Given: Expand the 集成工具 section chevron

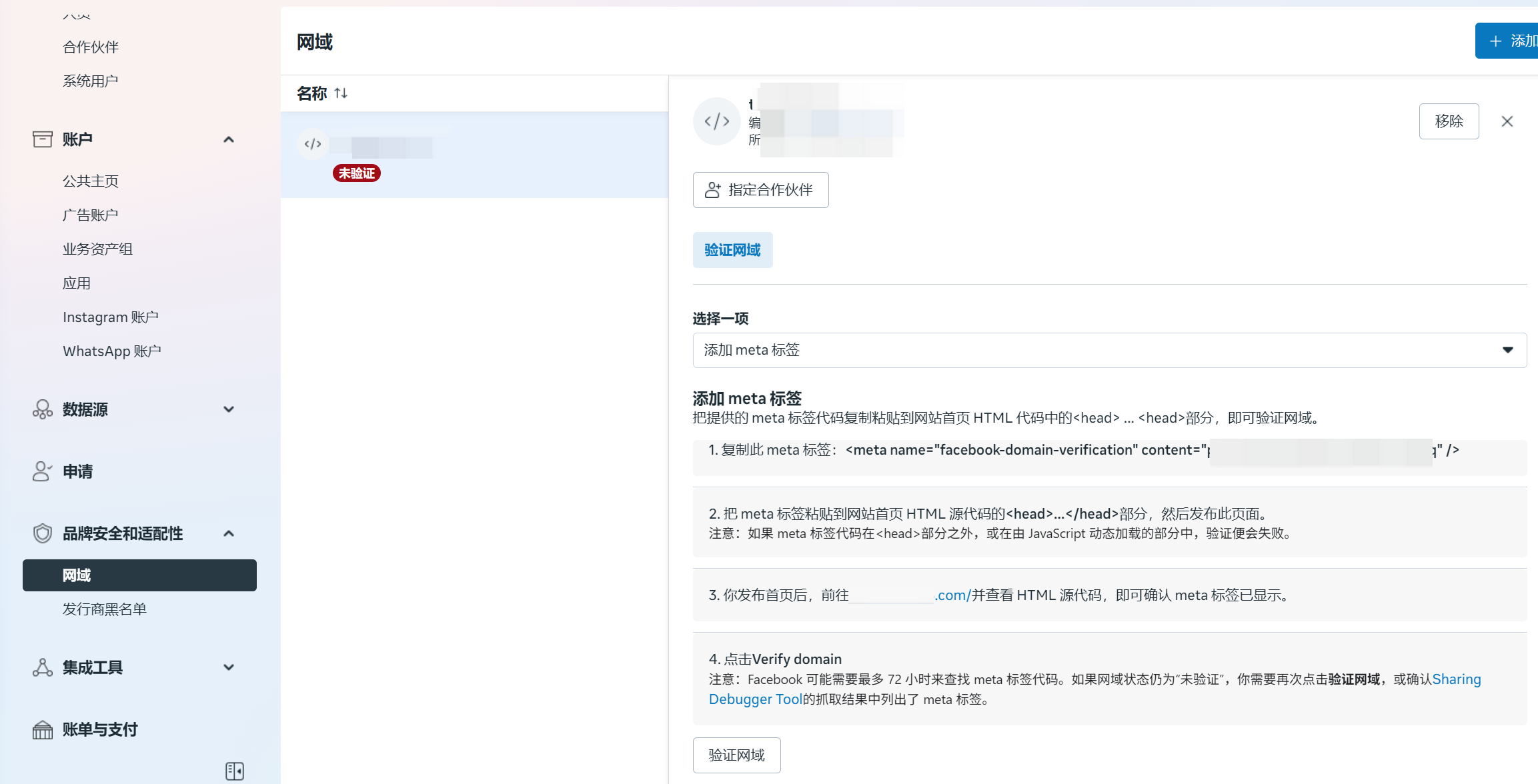Looking at the screenshot, I should pos(229,667).
